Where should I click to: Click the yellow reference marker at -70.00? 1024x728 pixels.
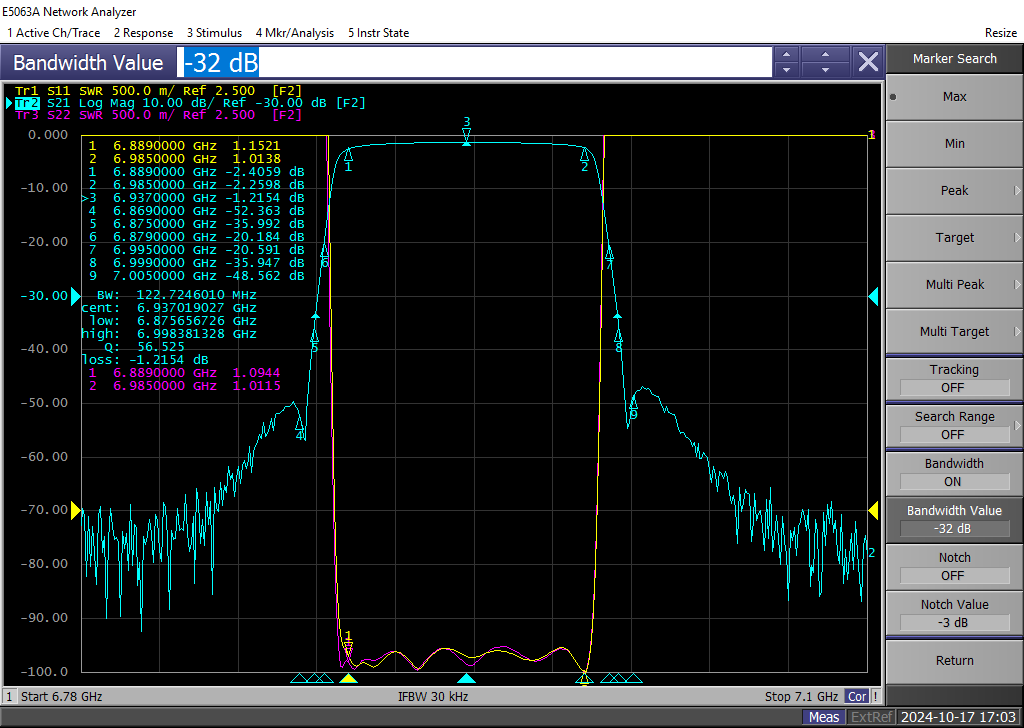click(75, 510)
